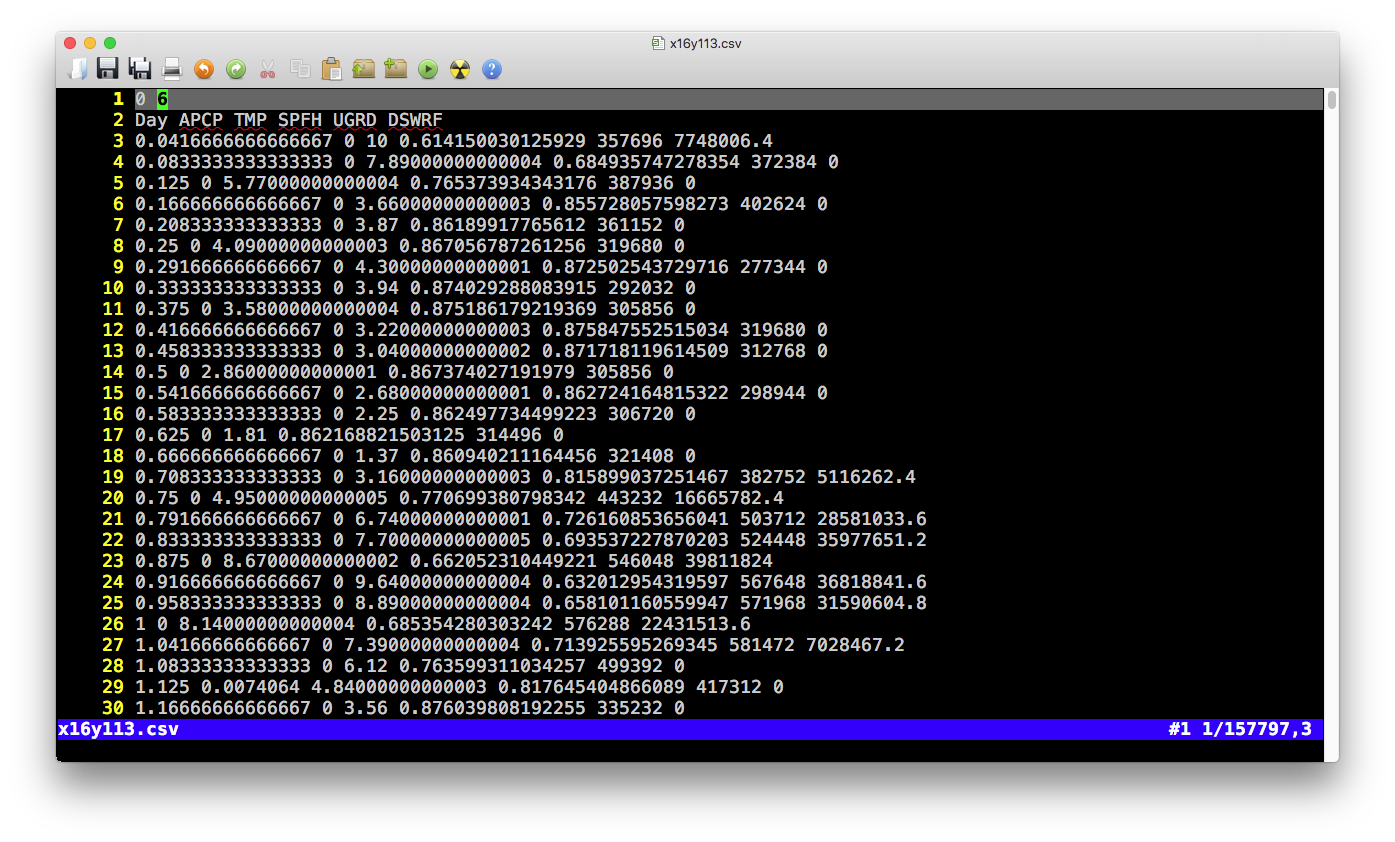1395x842 pixels.
Task: Click the file icon beside the window title
Action: (x=658, y=43)
